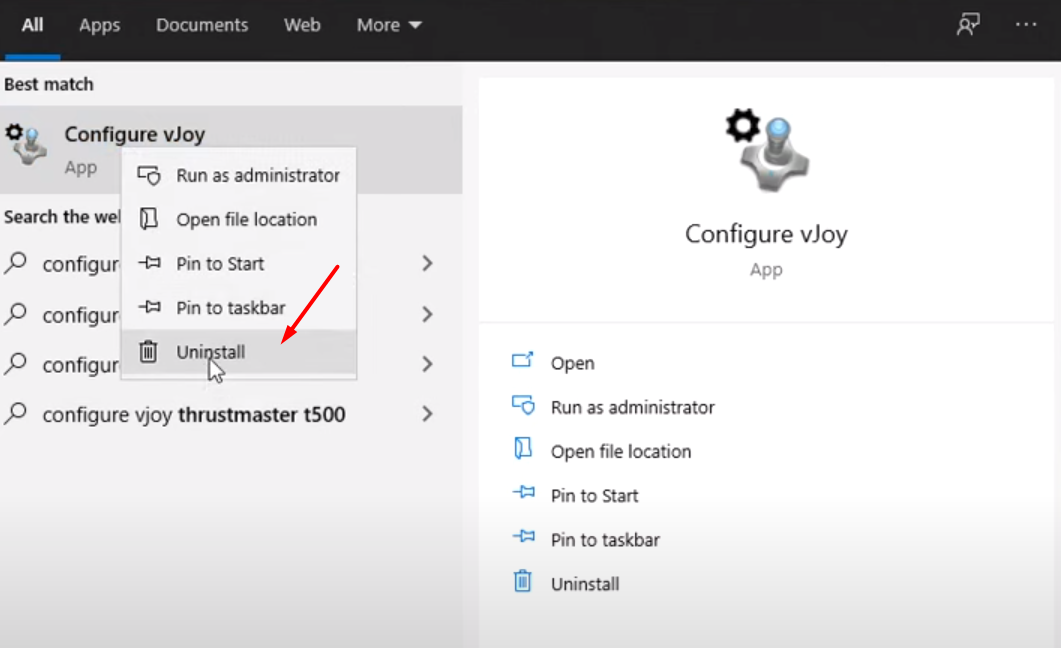Click the file location icon in context menu
Viewport: 1061px width, 648px height.
click(148, 219)
